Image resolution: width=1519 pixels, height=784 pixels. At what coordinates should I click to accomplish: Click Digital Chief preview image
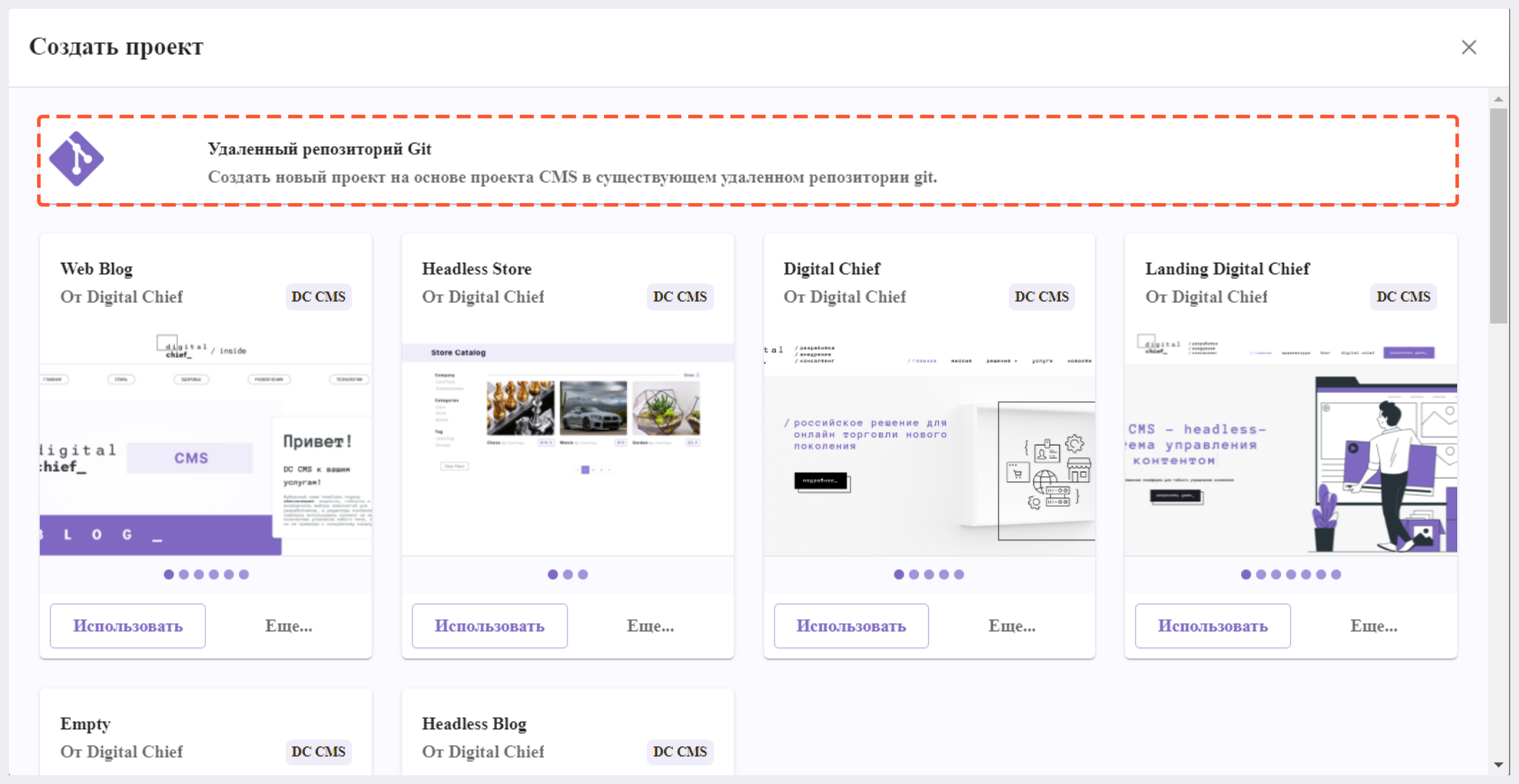click(929, 442)
